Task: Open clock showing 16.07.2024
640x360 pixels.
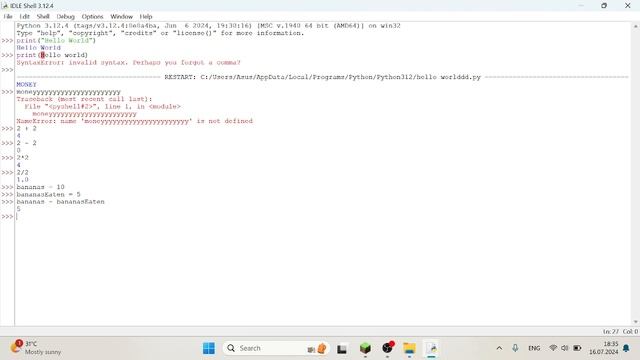Action: click(603, 348)
